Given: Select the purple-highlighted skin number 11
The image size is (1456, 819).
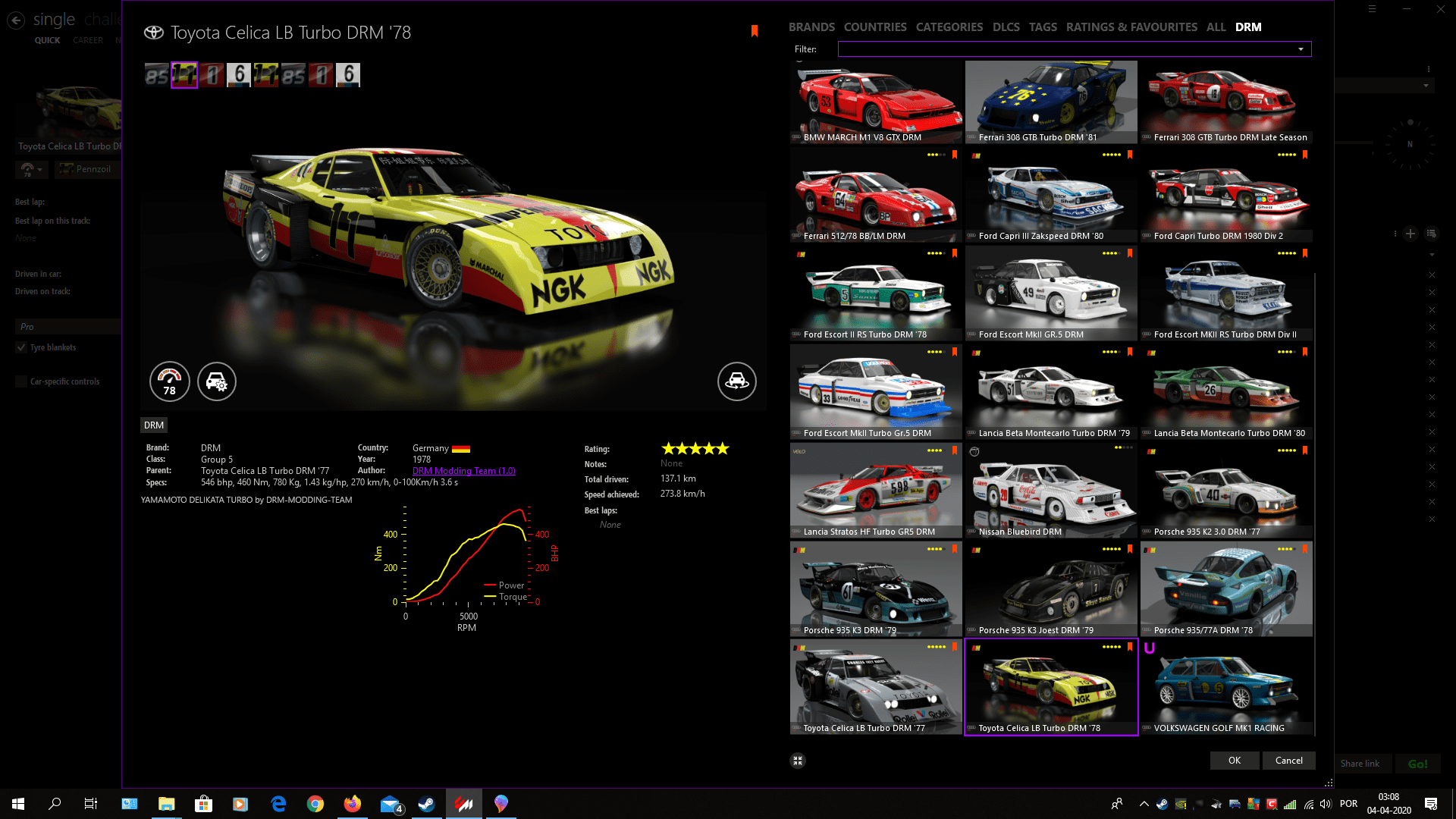Looking at the screenshot, I should 184,75.
